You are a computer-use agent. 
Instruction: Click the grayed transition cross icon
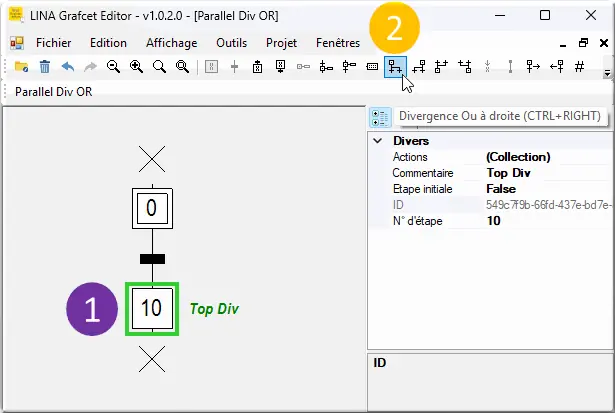235,67
